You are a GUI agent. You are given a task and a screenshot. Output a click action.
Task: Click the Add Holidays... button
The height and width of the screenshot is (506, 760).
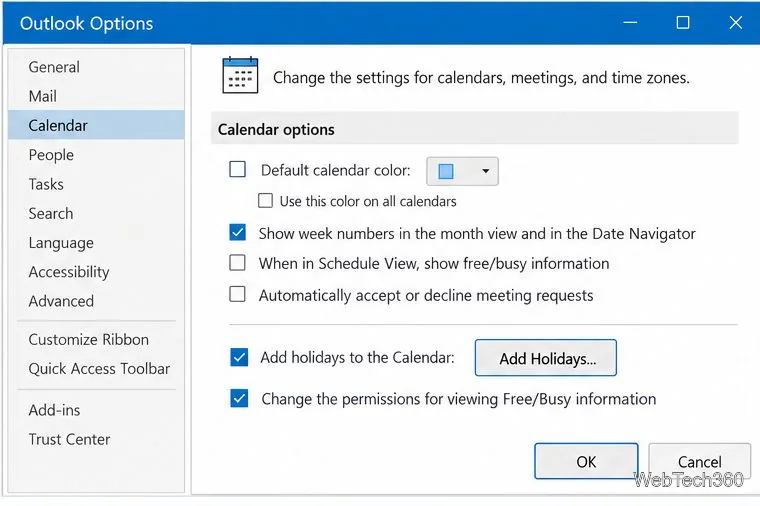(546, 358)
